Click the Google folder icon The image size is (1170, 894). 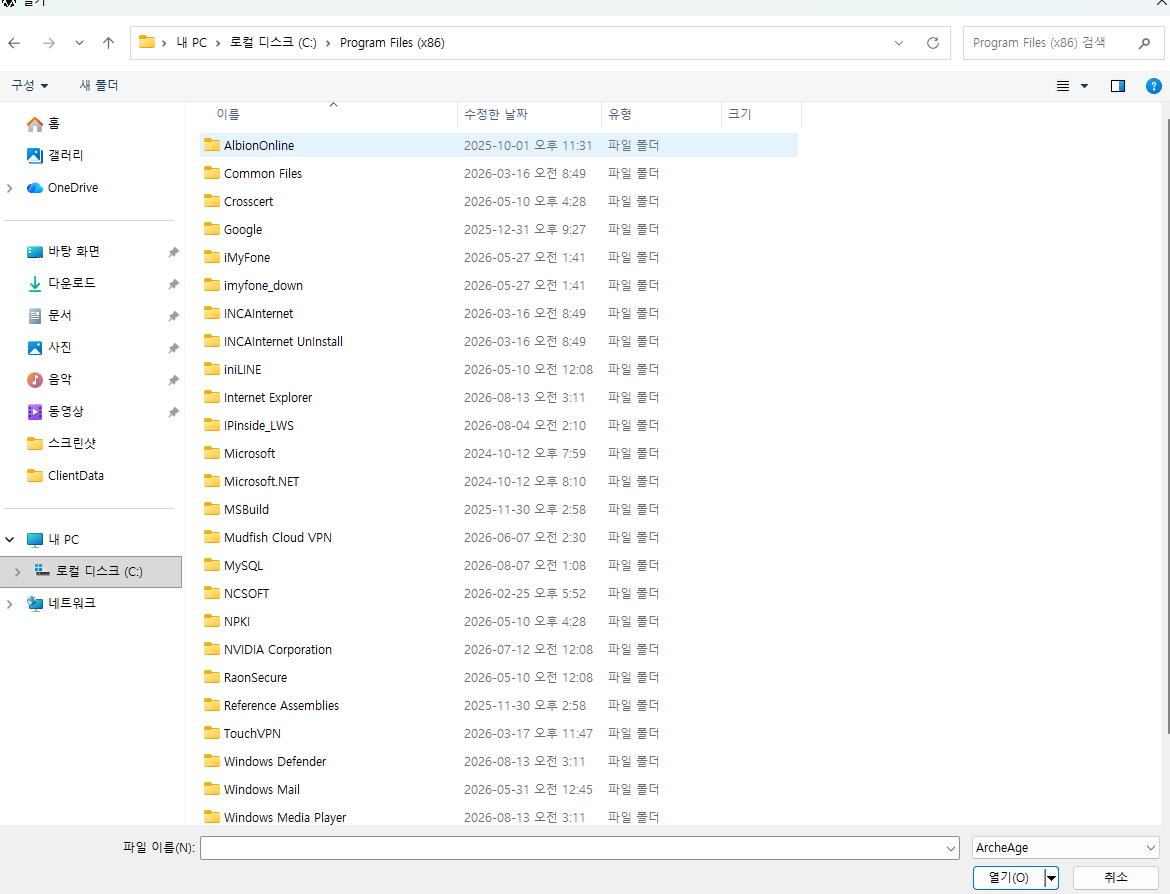coord(212,229)
